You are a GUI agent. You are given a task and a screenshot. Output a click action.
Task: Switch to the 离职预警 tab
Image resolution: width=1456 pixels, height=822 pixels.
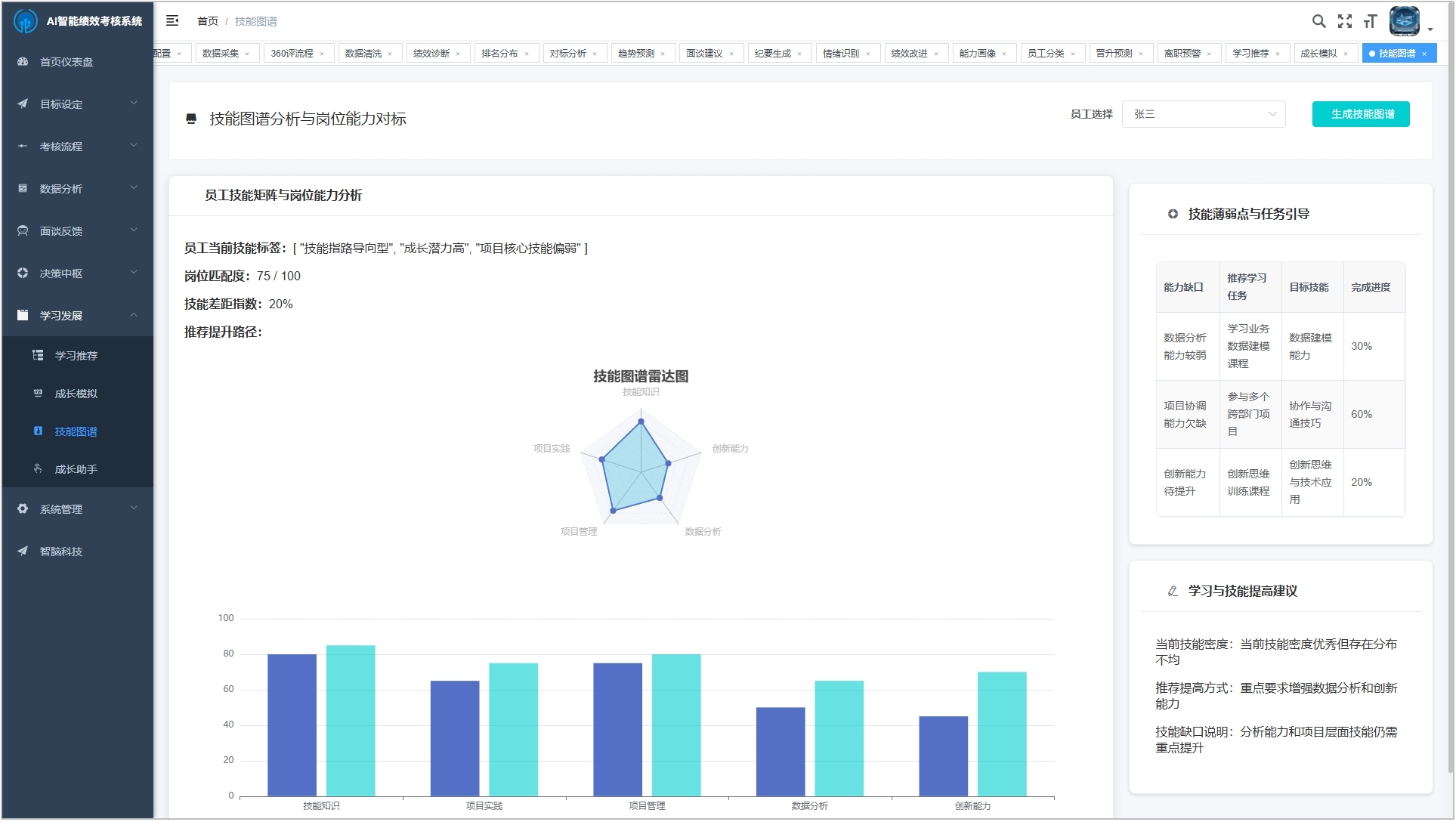1182,54
